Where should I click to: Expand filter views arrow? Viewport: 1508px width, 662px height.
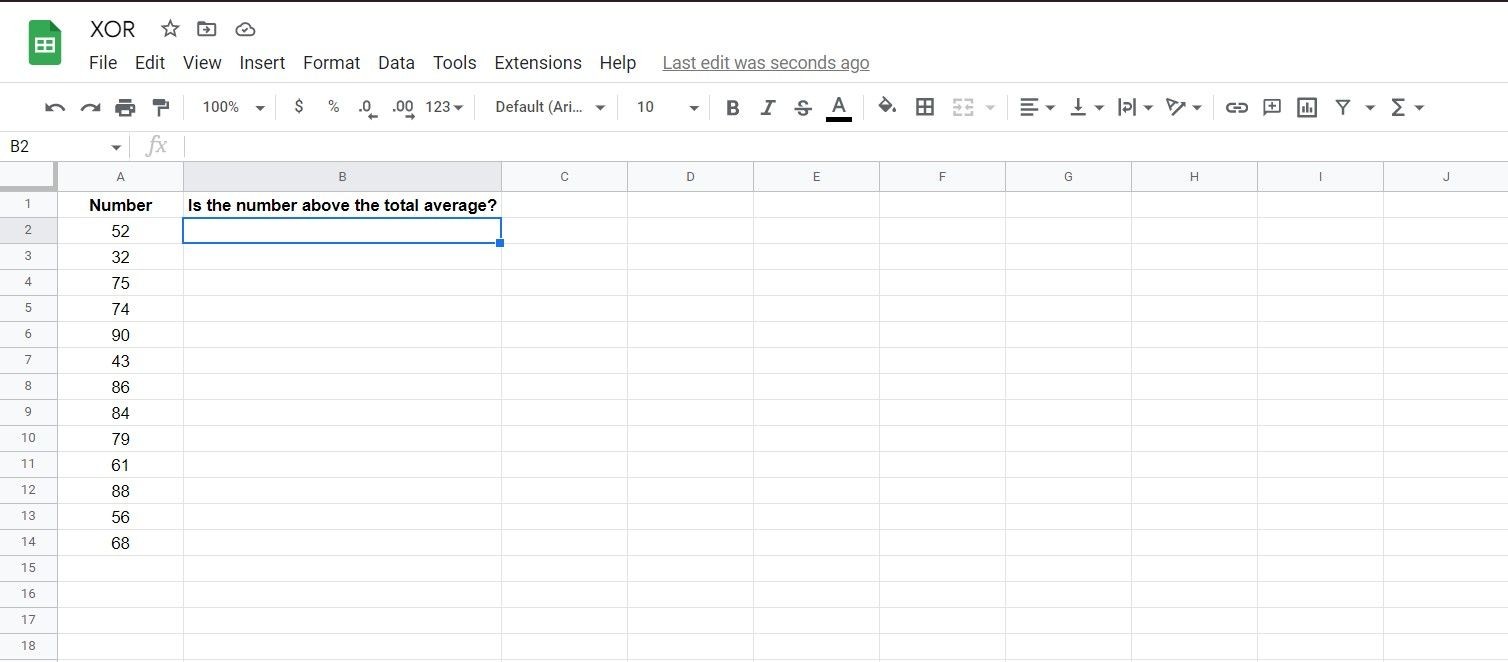(1370, 108)
